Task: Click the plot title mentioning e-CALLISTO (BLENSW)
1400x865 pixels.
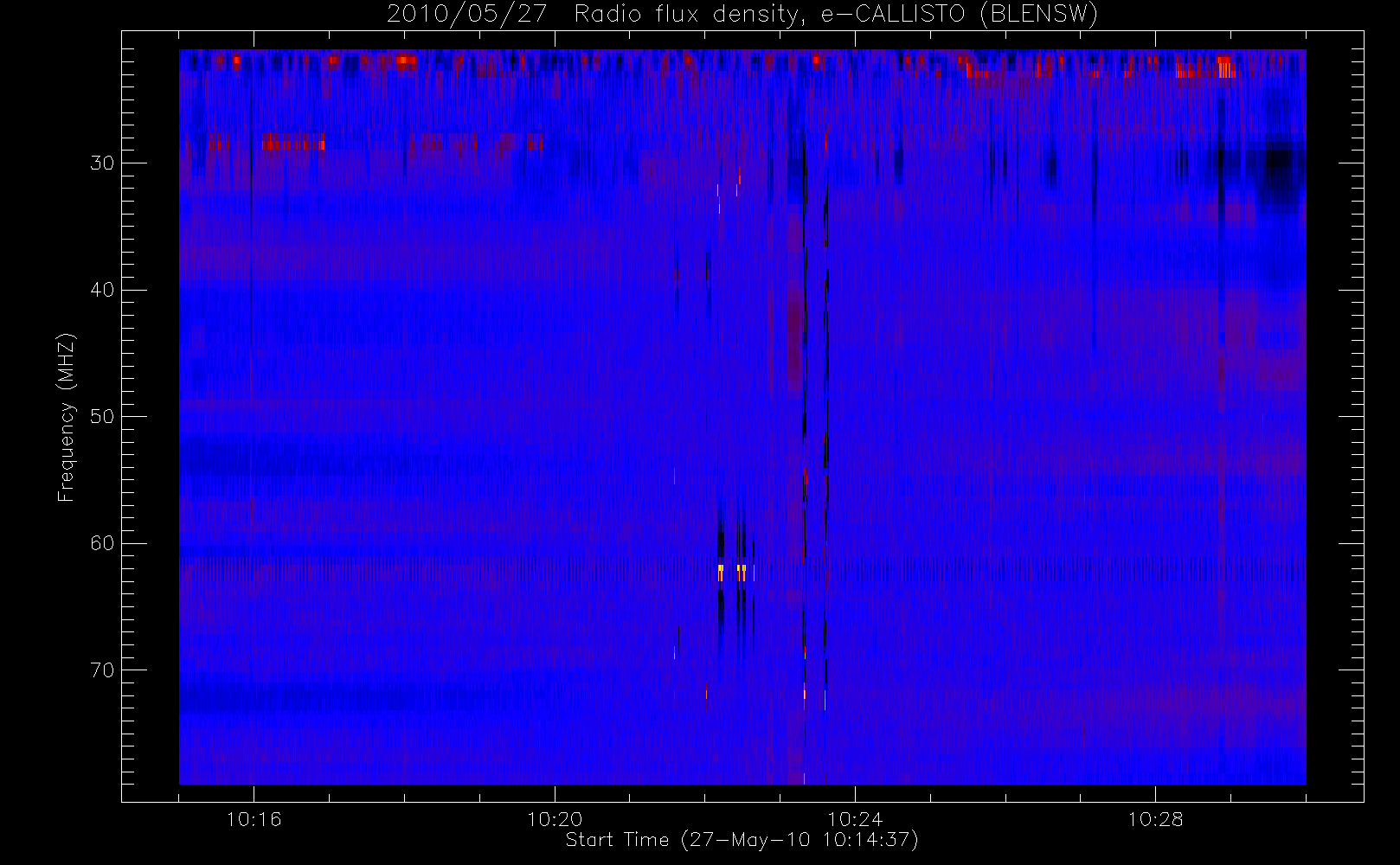Action: pos(742,15)
